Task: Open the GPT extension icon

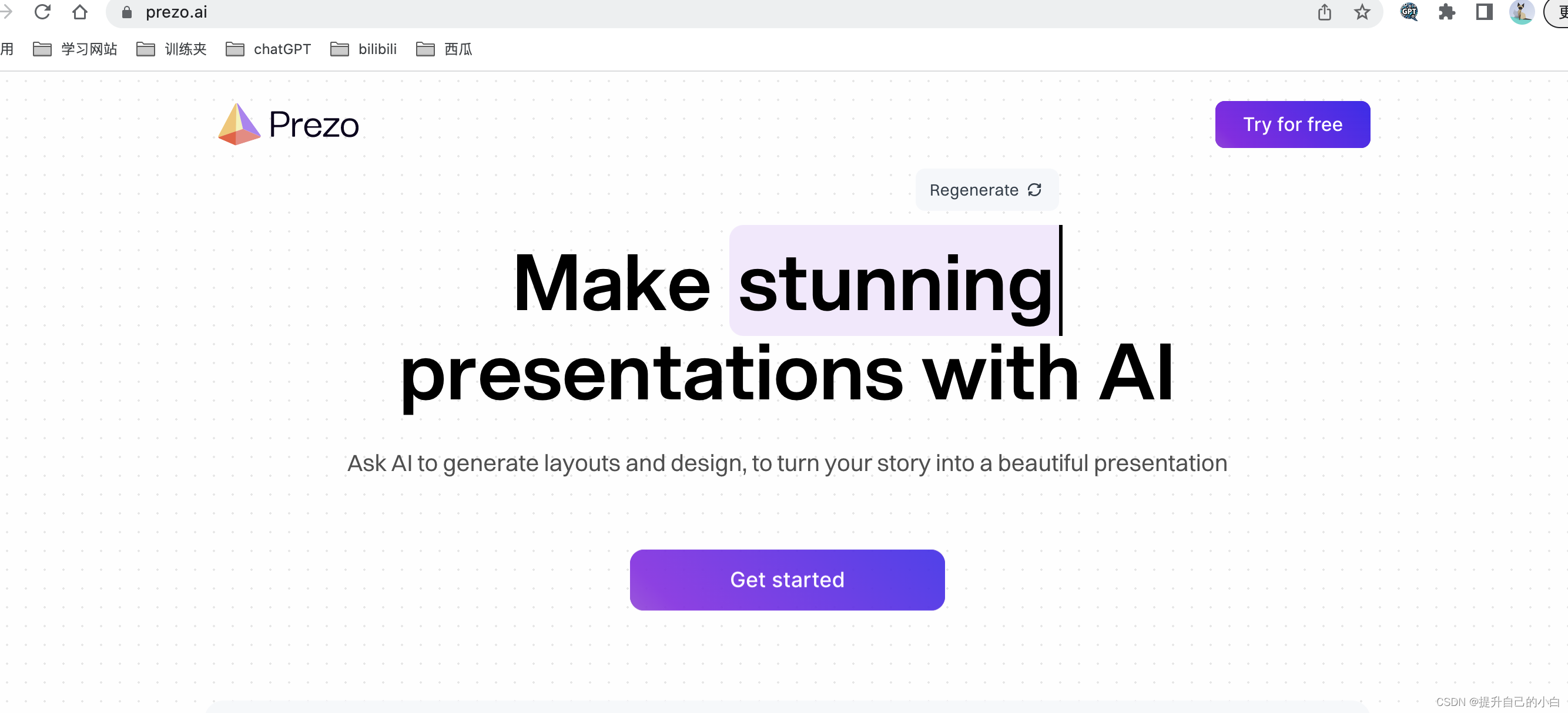Action: 1409,12
